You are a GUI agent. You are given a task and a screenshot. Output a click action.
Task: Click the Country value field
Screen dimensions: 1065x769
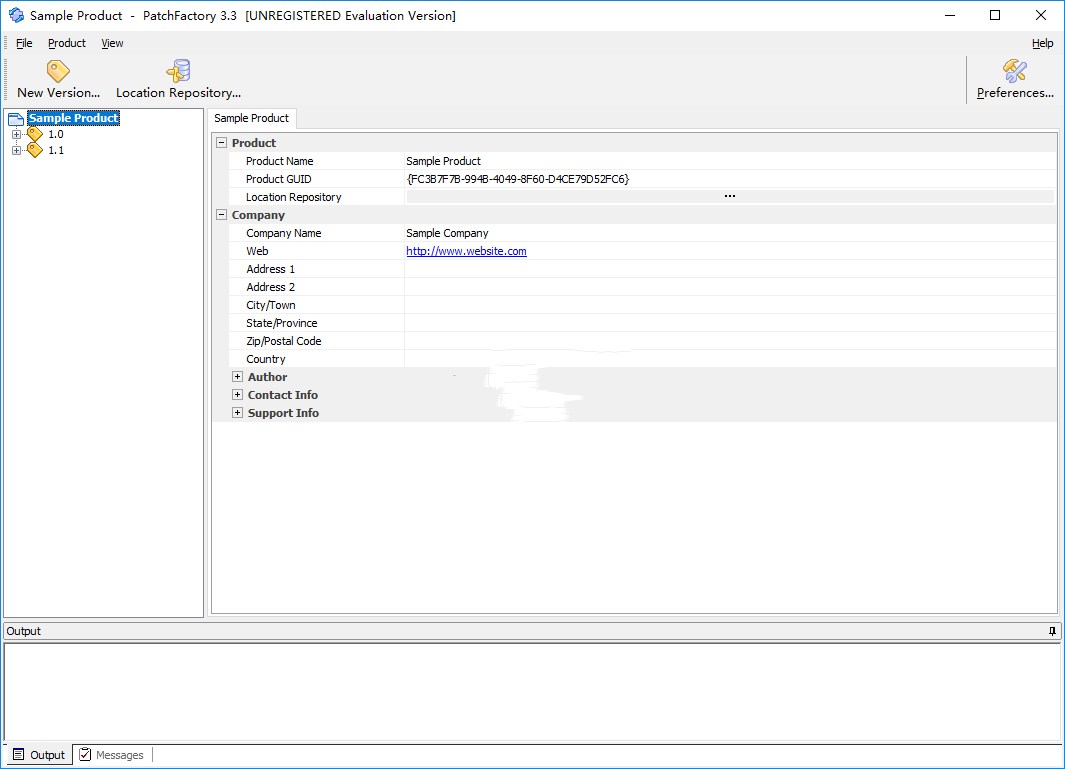click(730, 359)
